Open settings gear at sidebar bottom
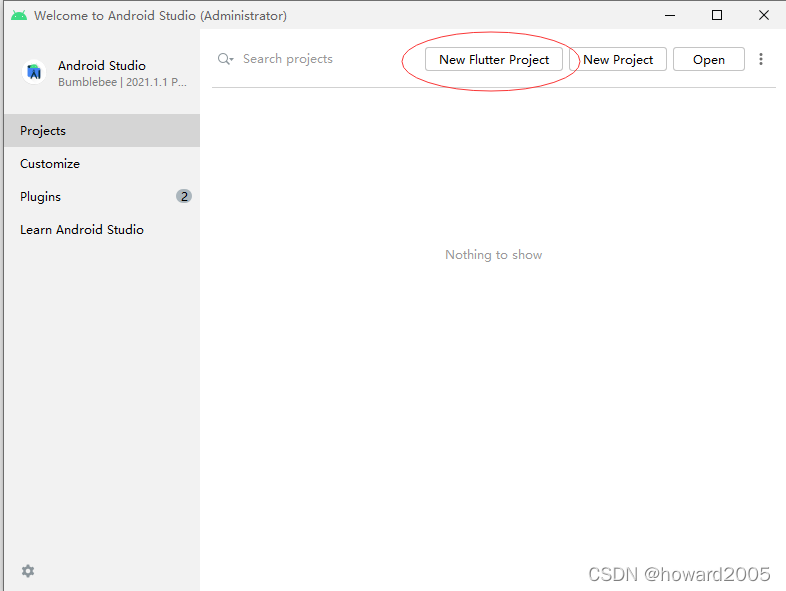The image size is (786, 591). pos(28,571)
